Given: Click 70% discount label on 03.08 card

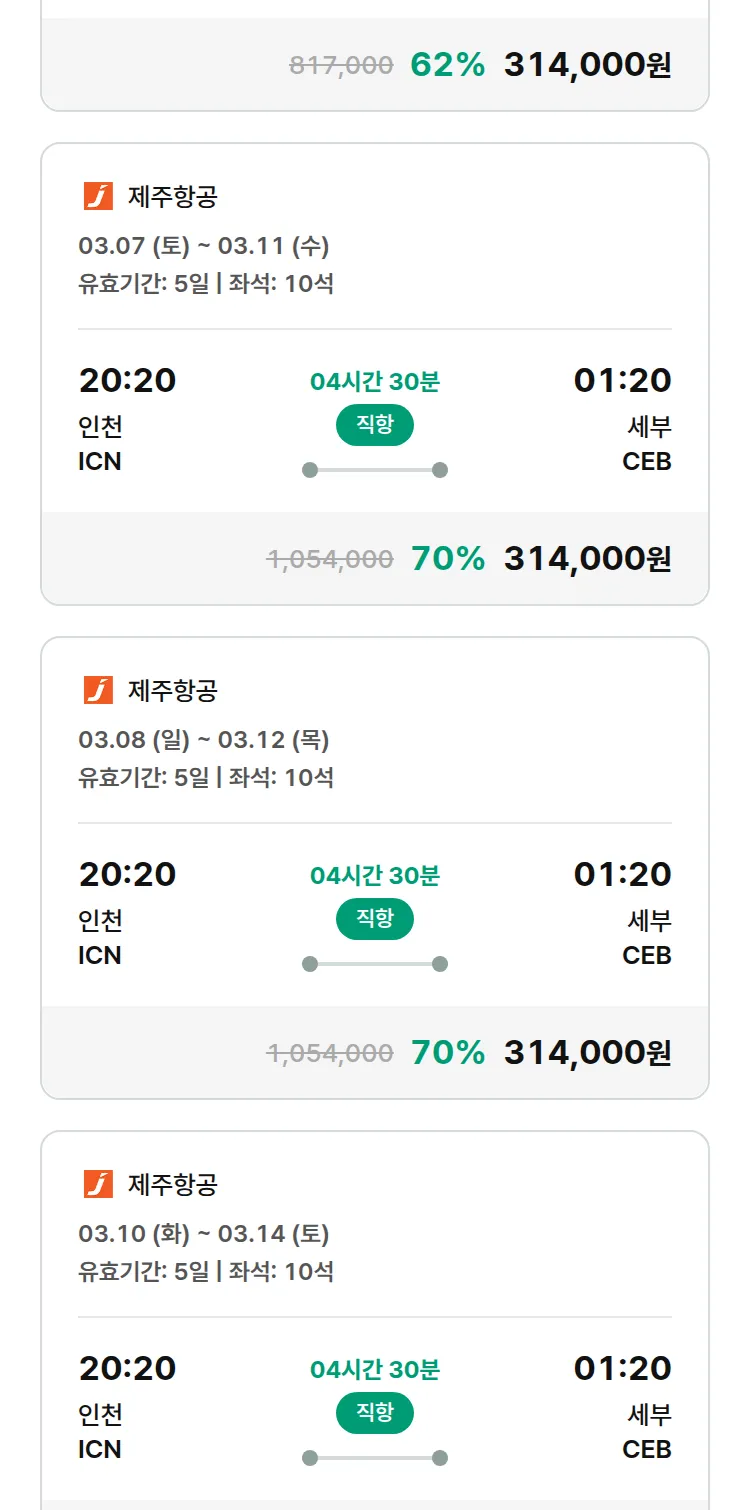Looking at the screenshot, I should coord(447,1053).
